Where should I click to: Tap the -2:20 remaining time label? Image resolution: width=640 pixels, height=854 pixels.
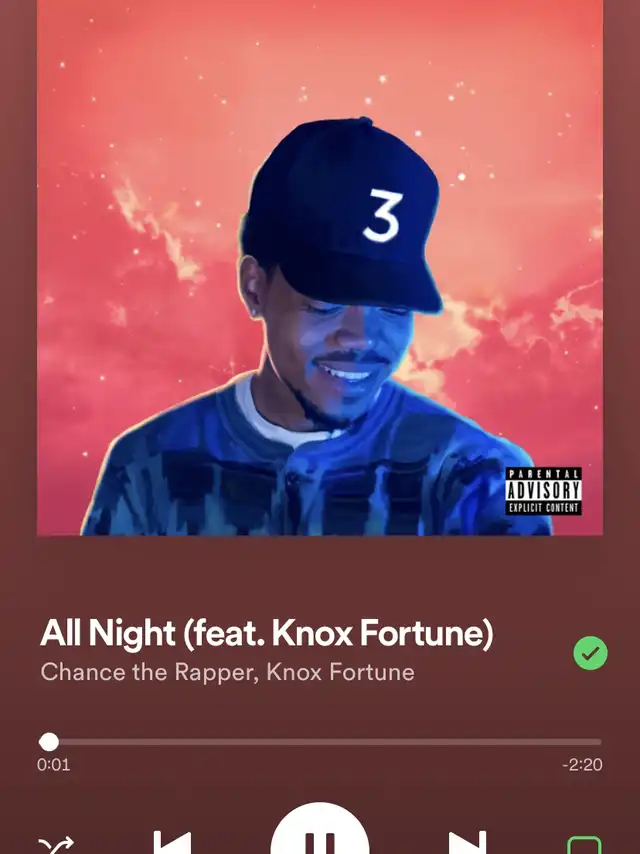(x=582, y=765)
